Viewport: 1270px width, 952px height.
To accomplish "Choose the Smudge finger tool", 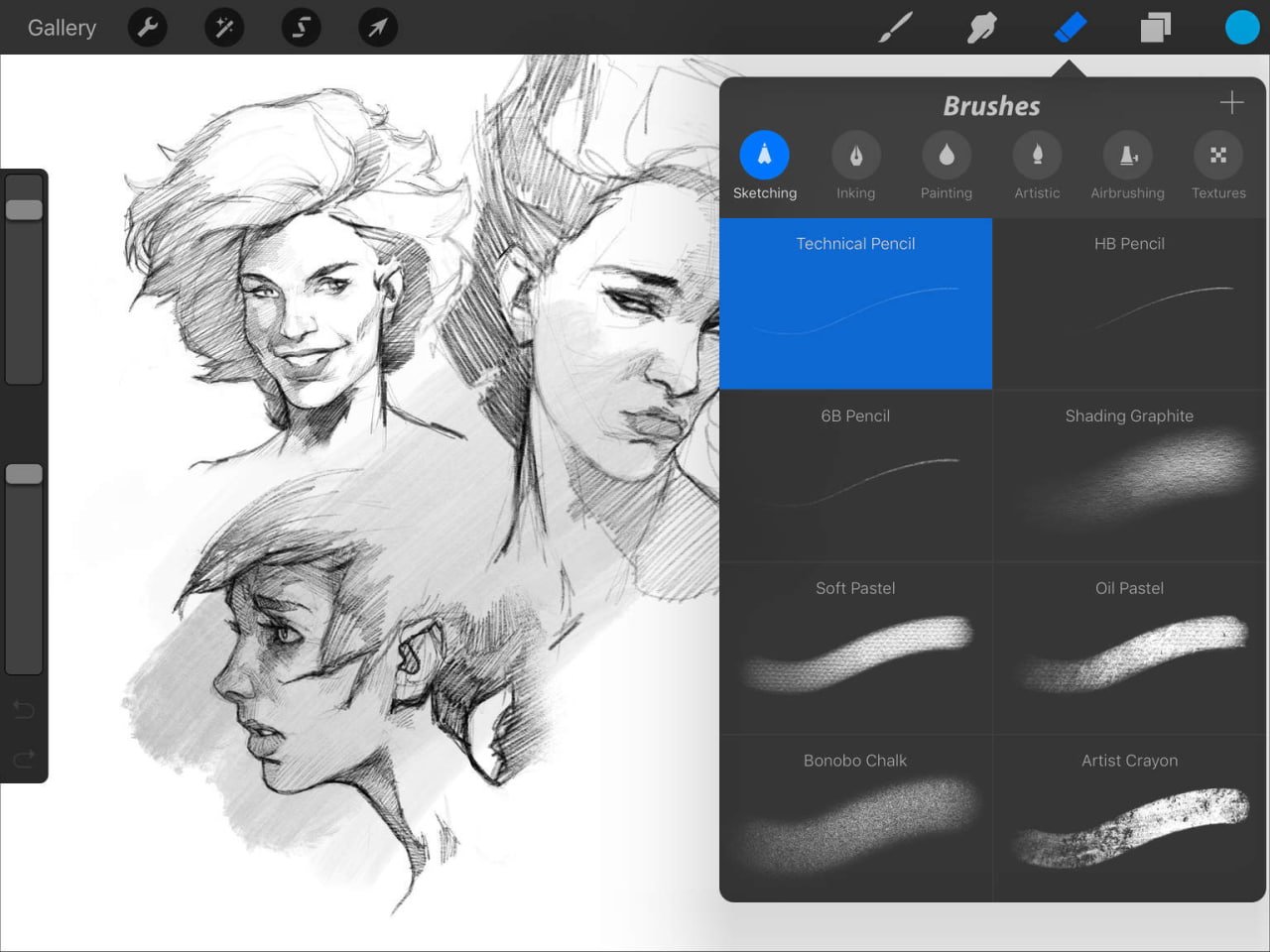I will 981,27.
